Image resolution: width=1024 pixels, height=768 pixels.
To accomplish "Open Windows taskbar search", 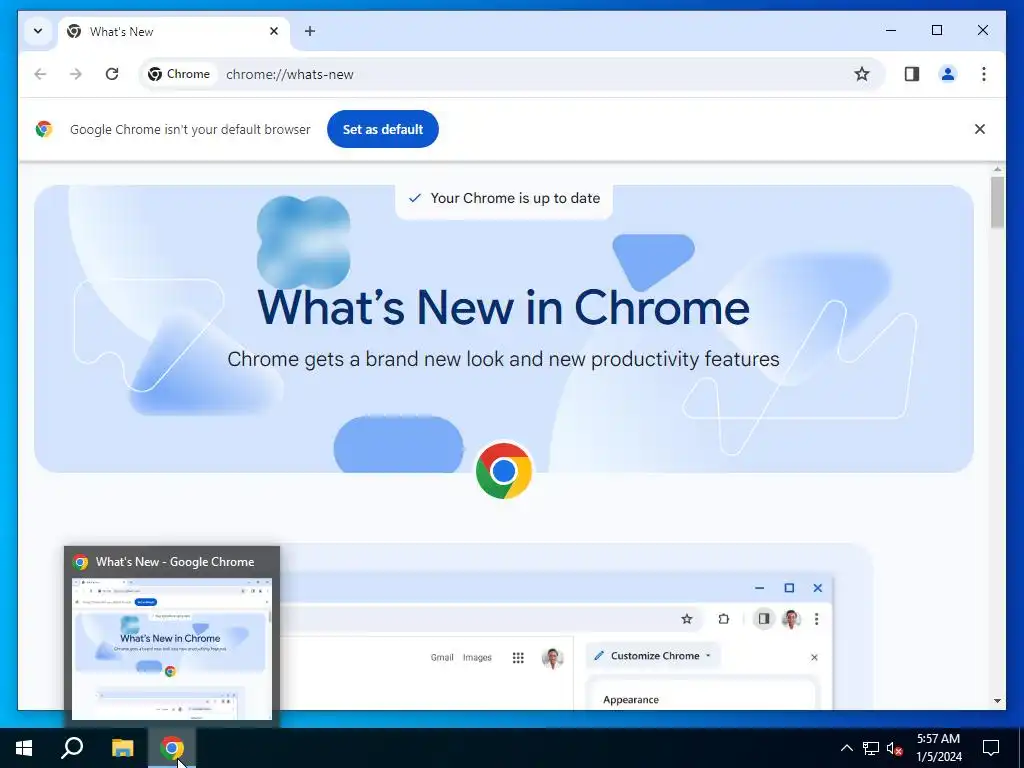I will (x=72, y=748).
